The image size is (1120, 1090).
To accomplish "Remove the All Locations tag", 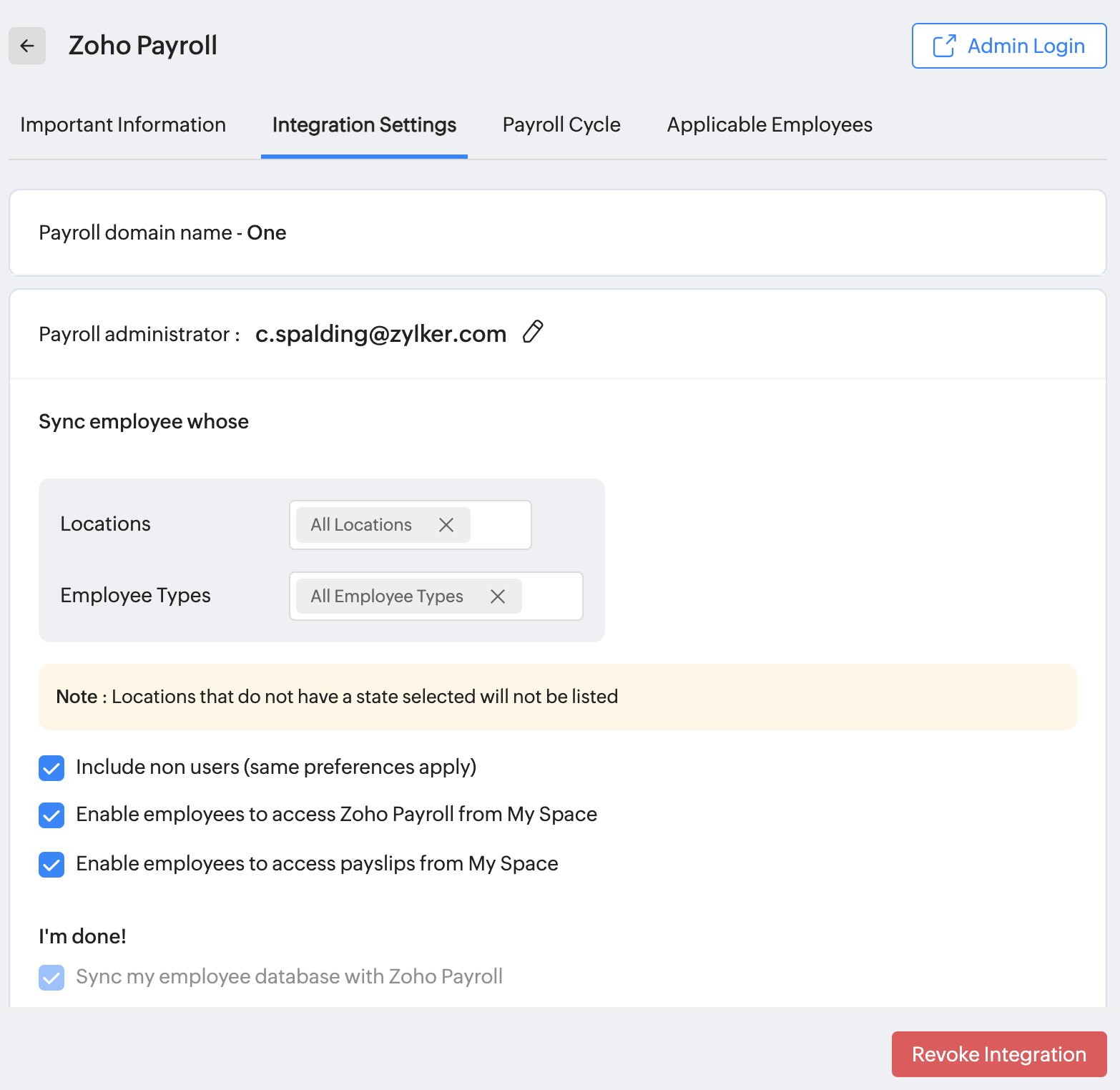I will click(x=446, y=525).
